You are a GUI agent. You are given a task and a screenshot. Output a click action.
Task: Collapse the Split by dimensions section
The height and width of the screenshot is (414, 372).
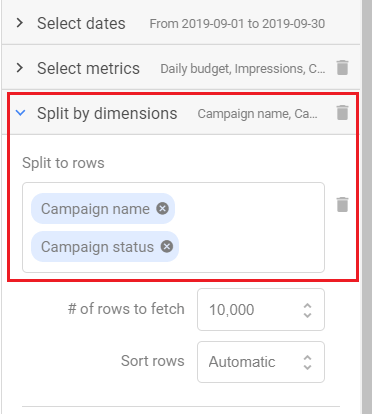21,113
